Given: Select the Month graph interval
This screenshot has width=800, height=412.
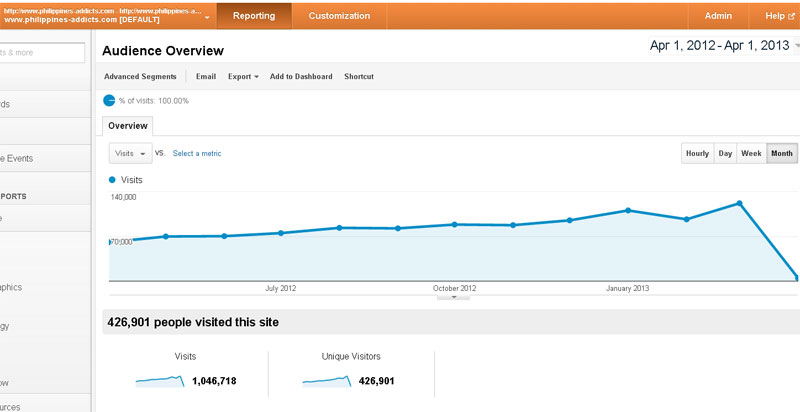Looking at the screenshot, I should point(782,153).
